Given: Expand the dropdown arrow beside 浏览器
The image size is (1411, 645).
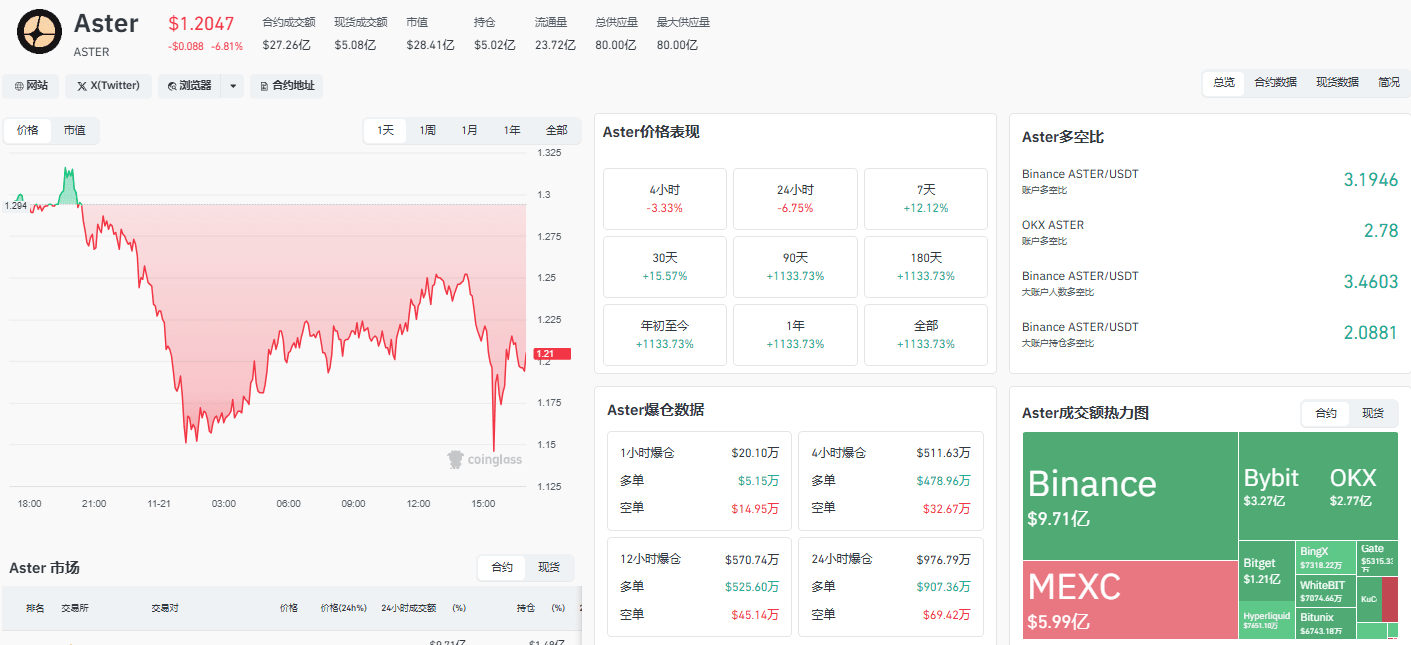Looking at the screenshot, I should (233, 86).
